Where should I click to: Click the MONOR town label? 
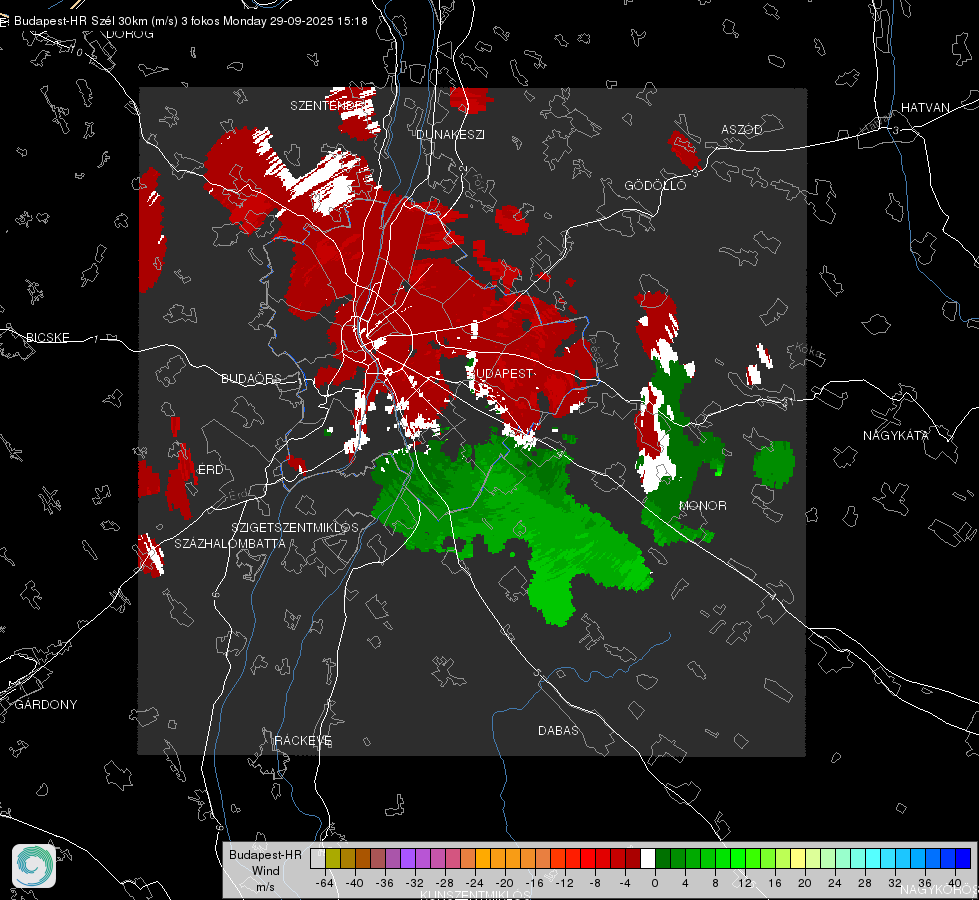click(702, 505)
